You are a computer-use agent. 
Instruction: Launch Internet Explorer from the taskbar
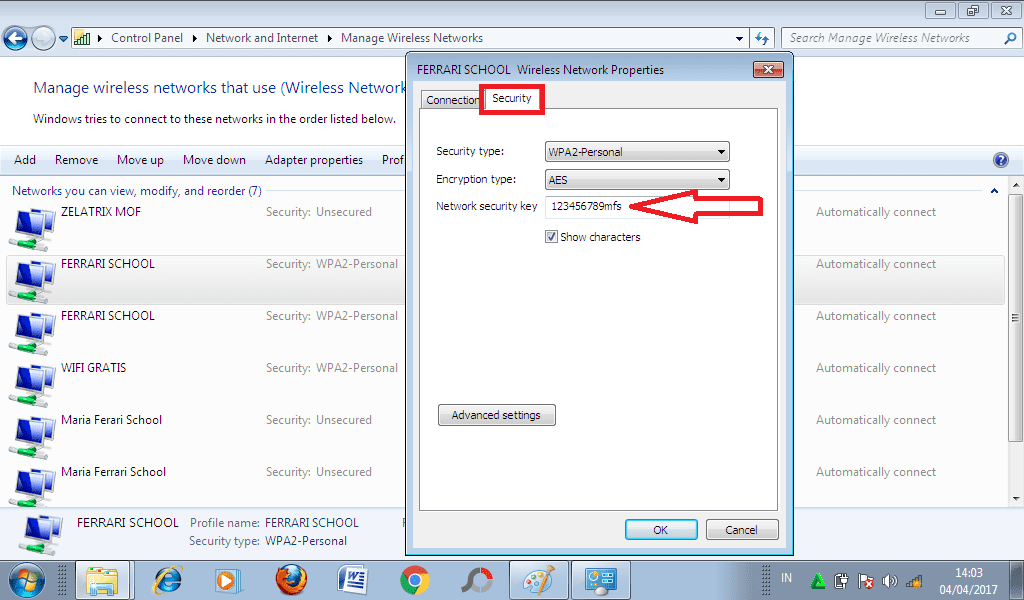point(168,580)
